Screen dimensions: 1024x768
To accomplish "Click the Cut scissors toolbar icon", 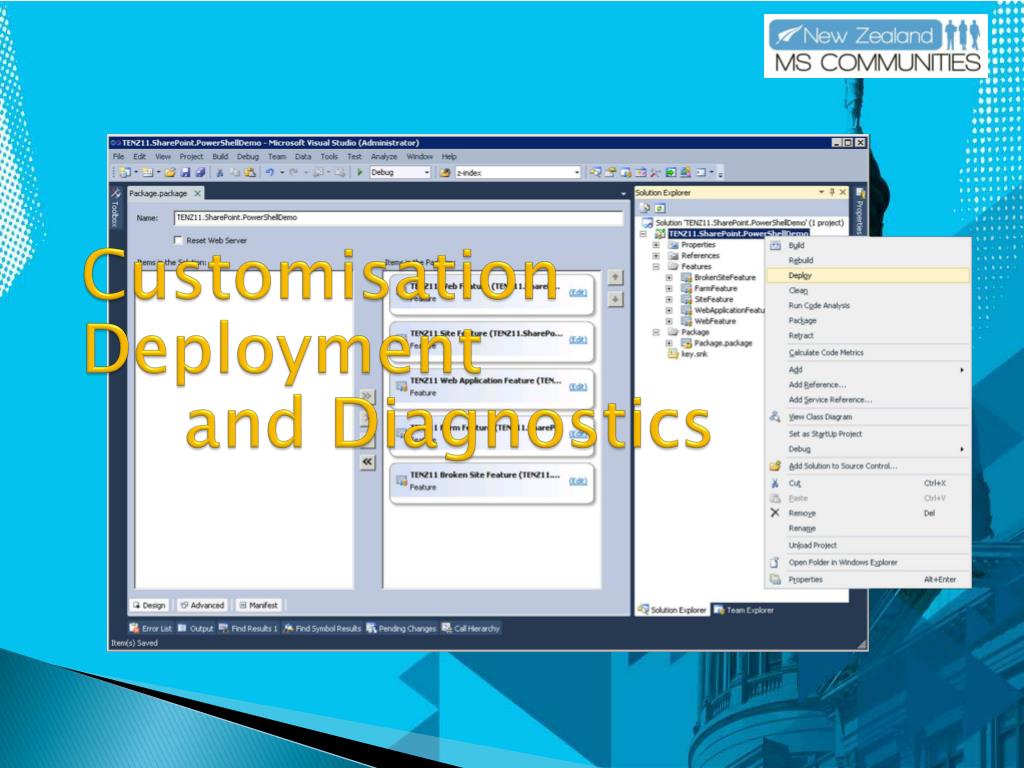I will click(220, 172).
